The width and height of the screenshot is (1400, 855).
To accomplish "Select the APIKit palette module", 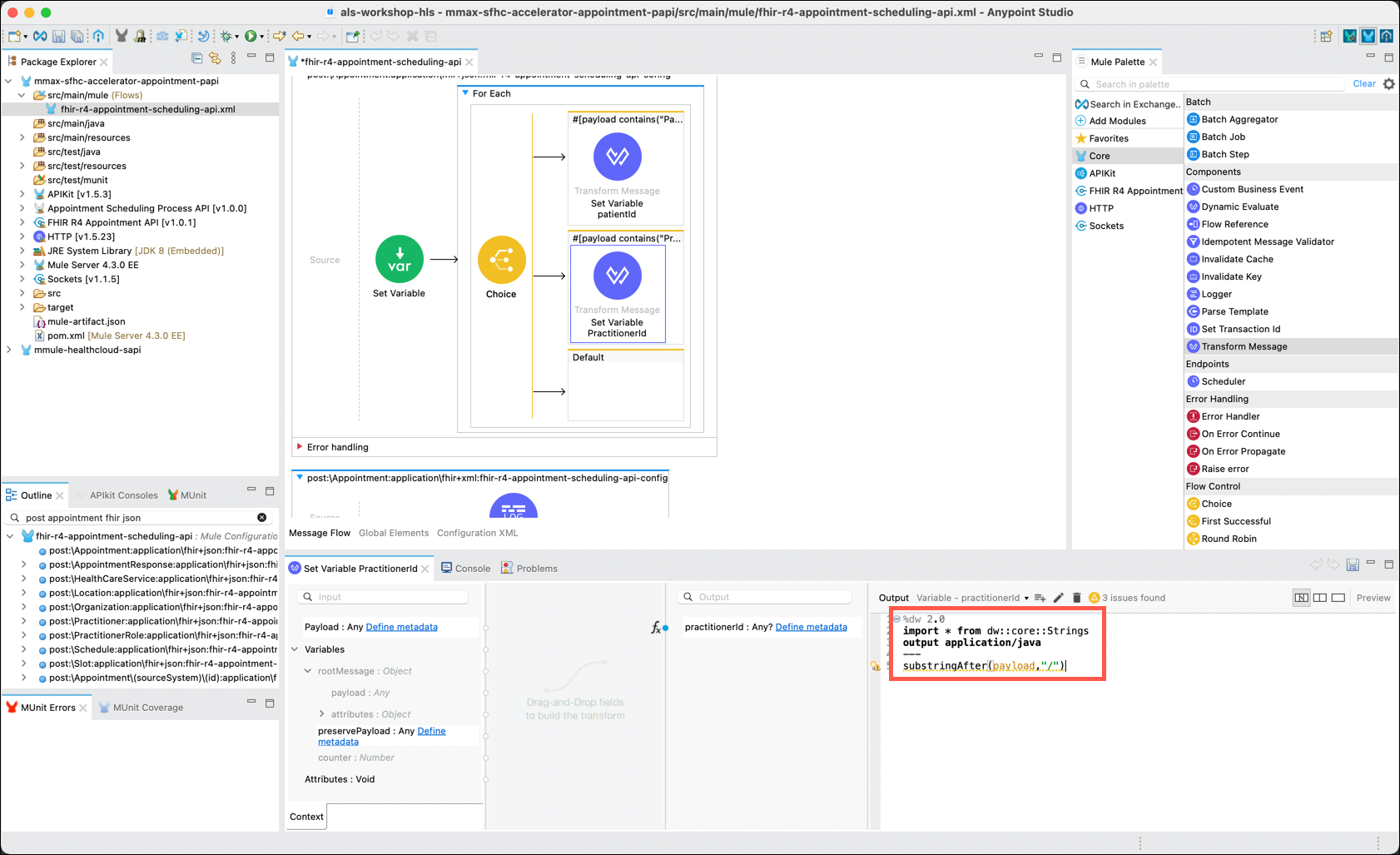I will [1095, 173].
